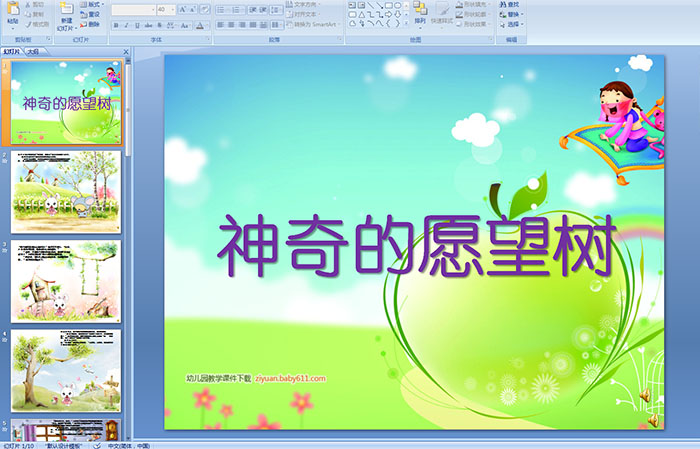Viewport: 700px width, 449px height.
Task: Open the Shape Outline (形状轮廓) color menu
Action: tap(473, 14)
